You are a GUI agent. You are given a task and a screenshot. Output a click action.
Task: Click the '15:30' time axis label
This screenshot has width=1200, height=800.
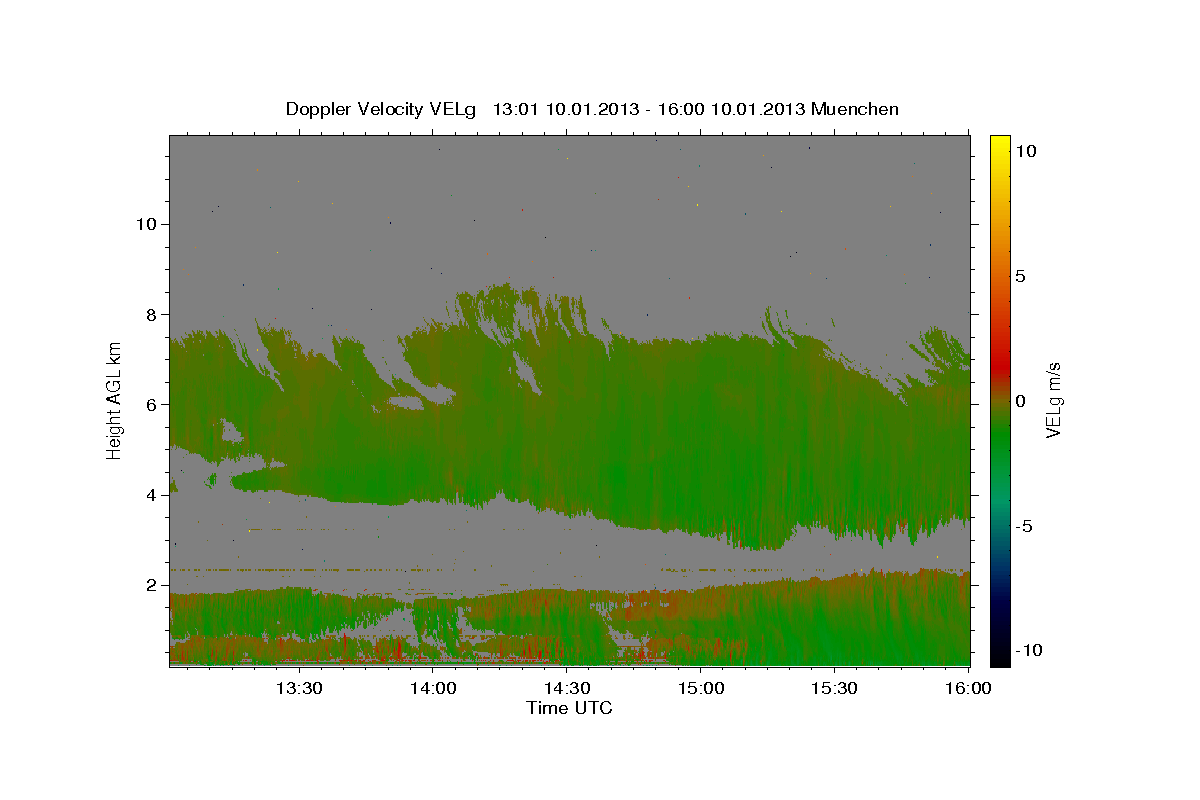834,688
